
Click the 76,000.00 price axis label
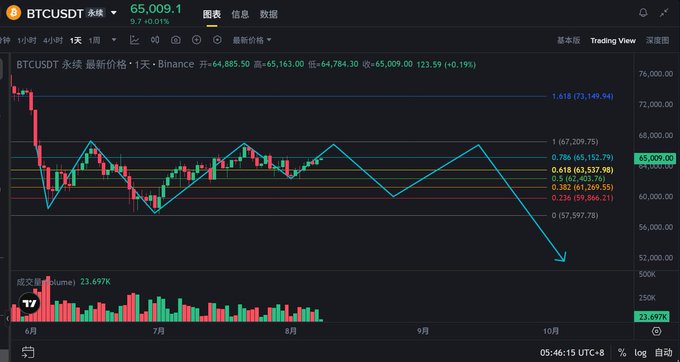pyautogui.click(x=656, y=74)
